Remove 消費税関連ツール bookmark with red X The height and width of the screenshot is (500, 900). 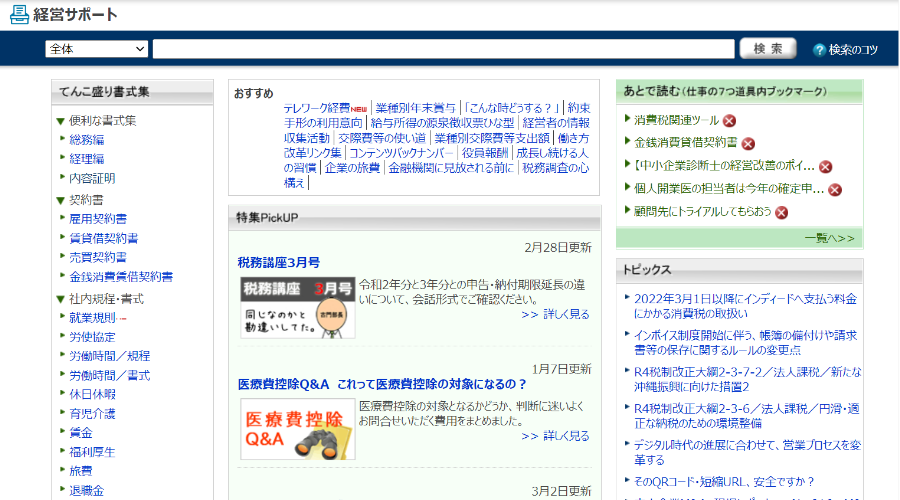pos(730,120)
